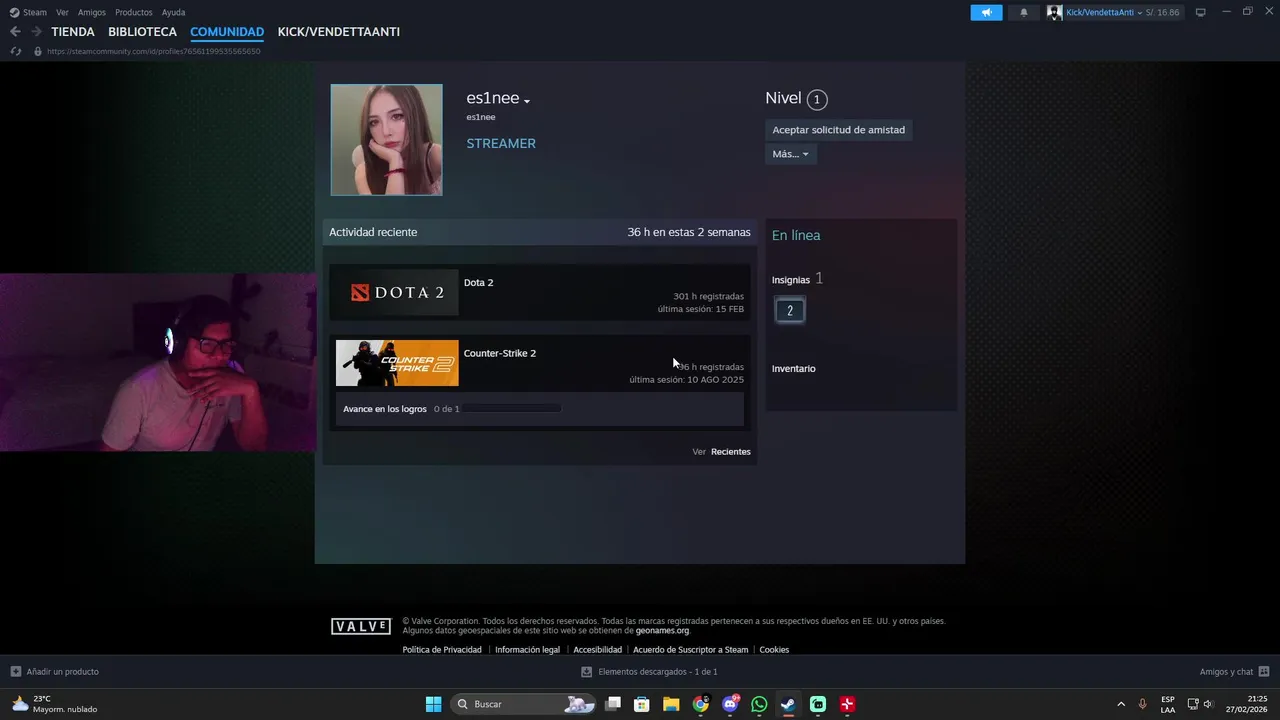
Task: Open the Ver menu
Action: point(62,12)
